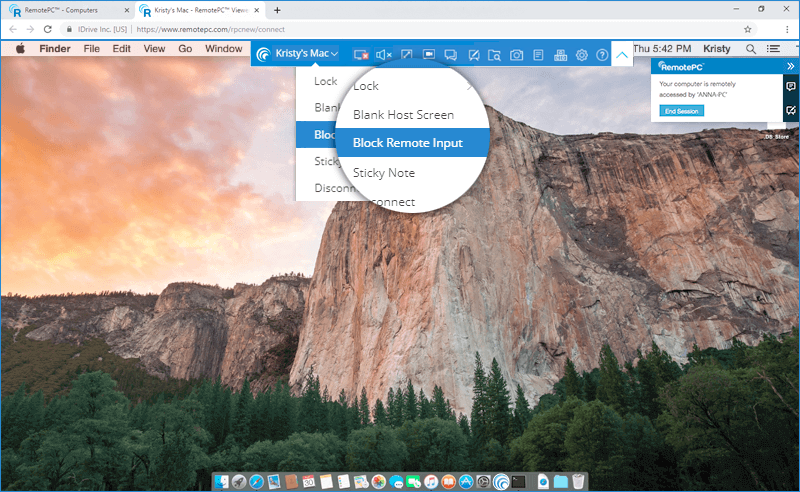This screenshot has height=492, width=800.
Task: Collapse the RemotePC session panel double-chevron
Action: 790,66
